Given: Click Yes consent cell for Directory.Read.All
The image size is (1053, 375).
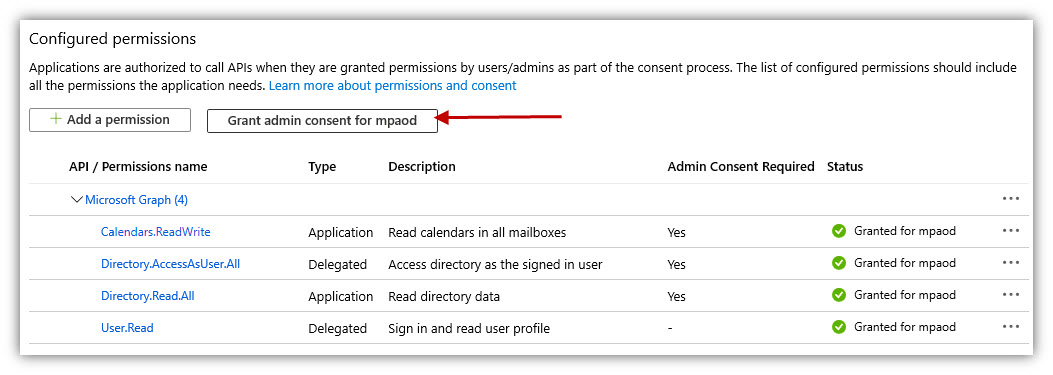Looking at the screenshot, I should 676,296.
